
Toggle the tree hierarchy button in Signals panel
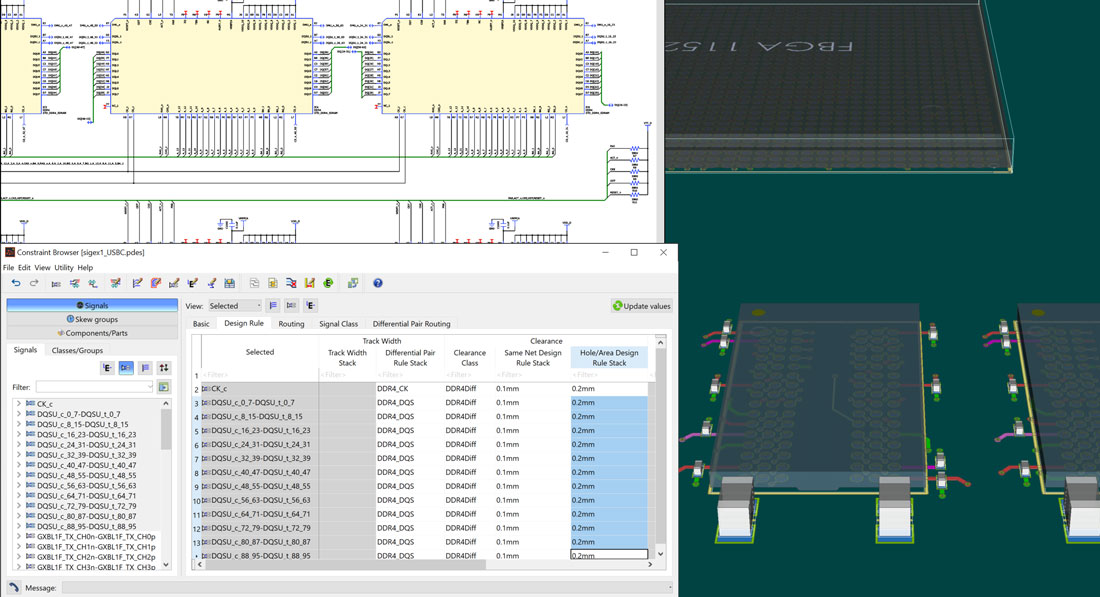[x=108, y=368]
